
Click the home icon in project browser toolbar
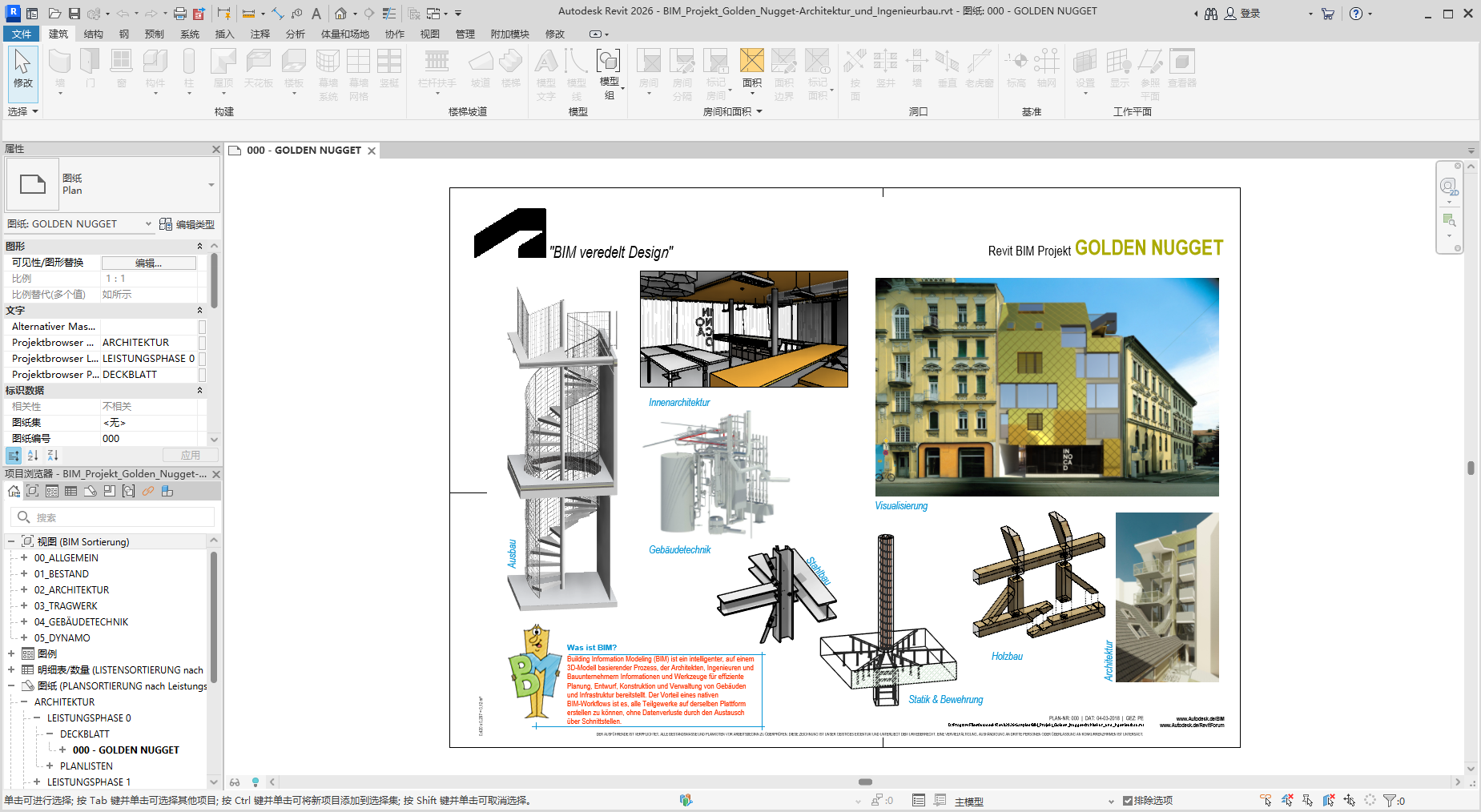[x=14, y=491]
